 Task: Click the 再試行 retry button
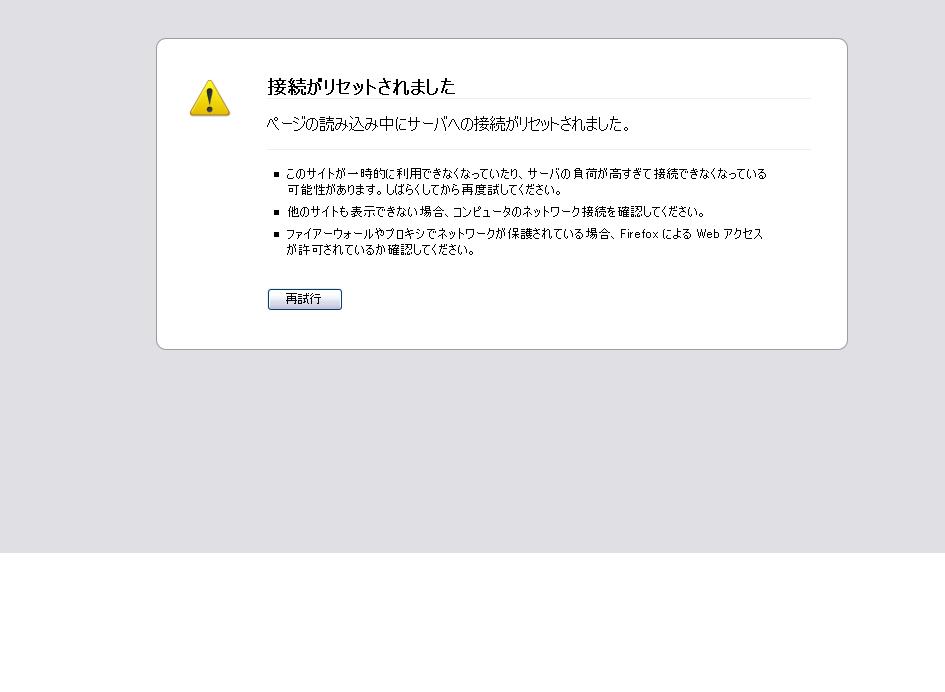(x=304, y=299)
